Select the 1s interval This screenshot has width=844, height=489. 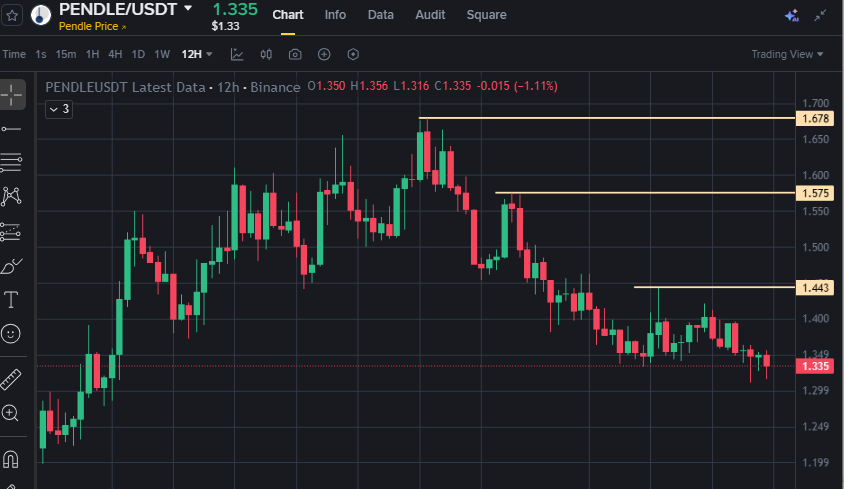[41, 54]
